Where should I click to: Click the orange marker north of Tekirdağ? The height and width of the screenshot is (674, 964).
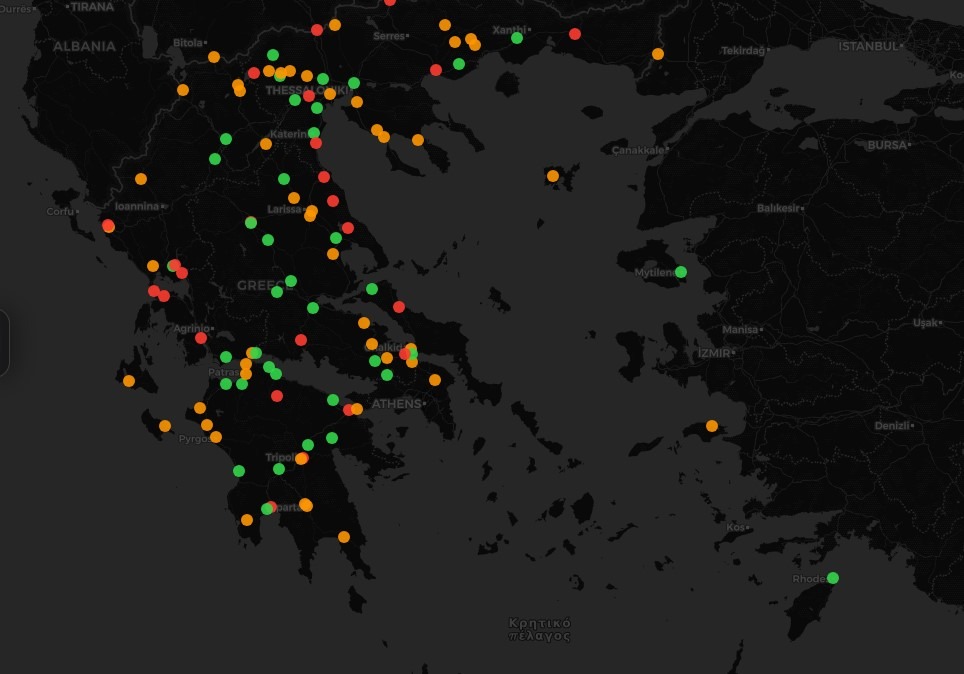[x=658, y=54]
